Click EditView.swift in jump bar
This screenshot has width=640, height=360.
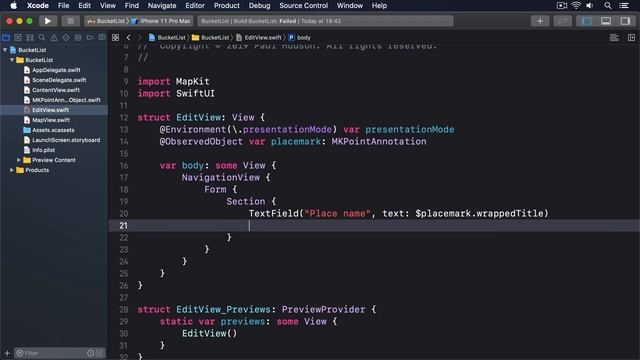pyautogui.click(x=259, y=38)
